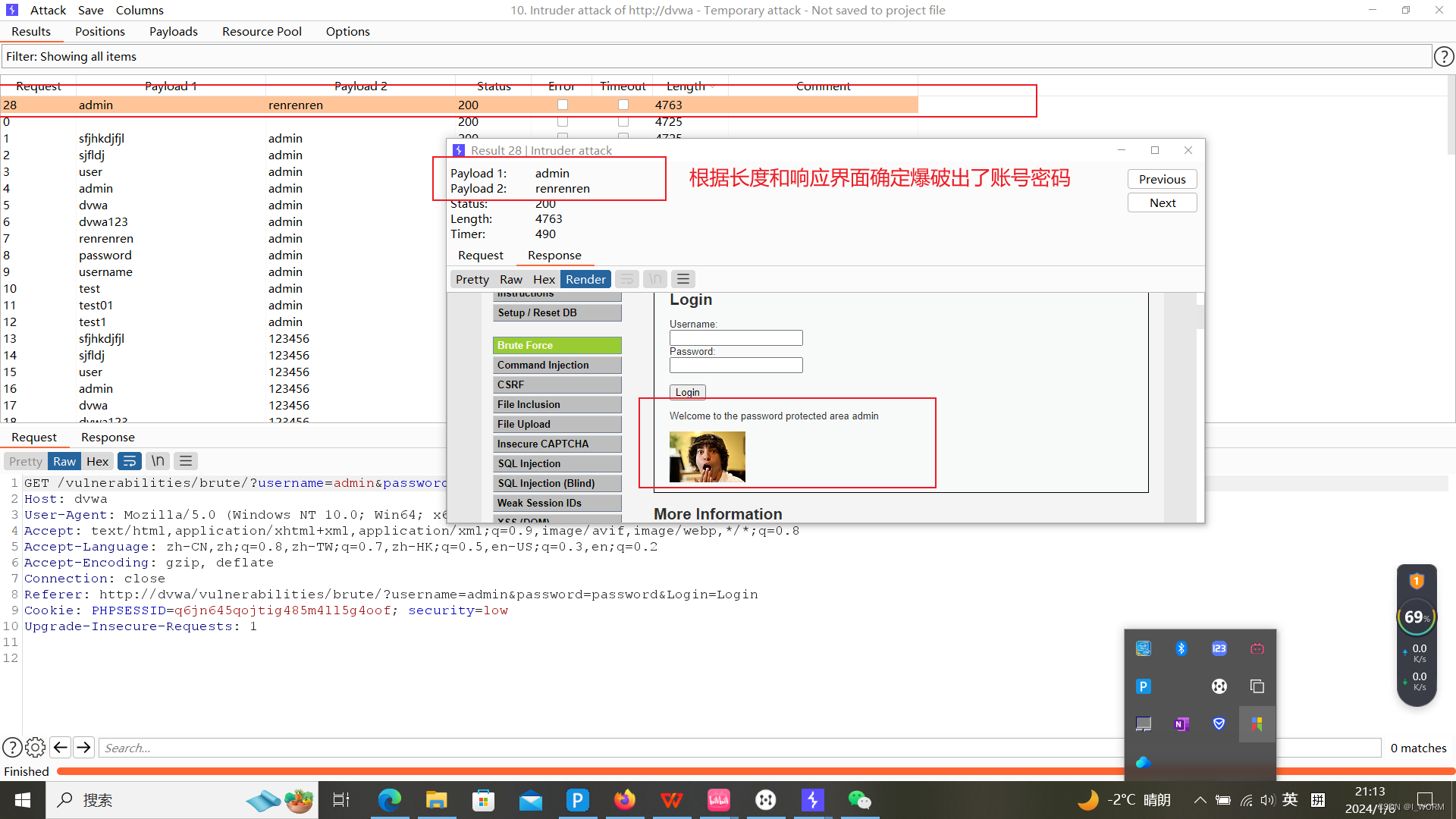
Task: Switch main request viewer to Hex
Action: [x=97, y=461]
